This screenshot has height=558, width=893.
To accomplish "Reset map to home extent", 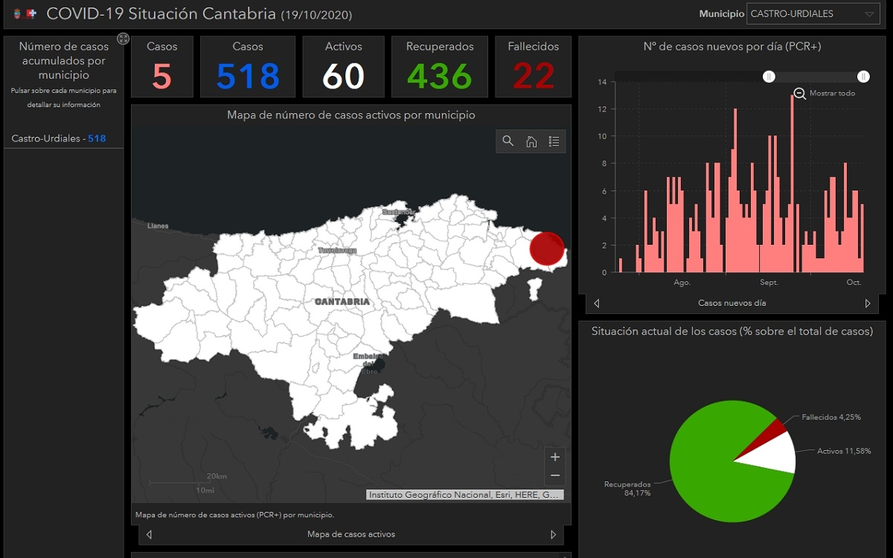I will coord(531,141).
